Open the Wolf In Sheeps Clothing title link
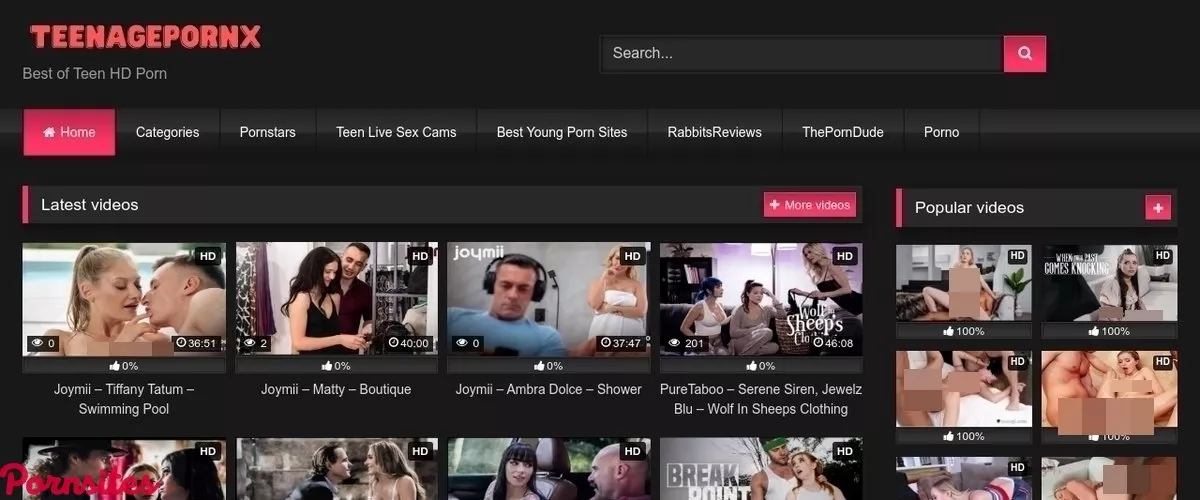1200x500 pixels. [761, 399]
